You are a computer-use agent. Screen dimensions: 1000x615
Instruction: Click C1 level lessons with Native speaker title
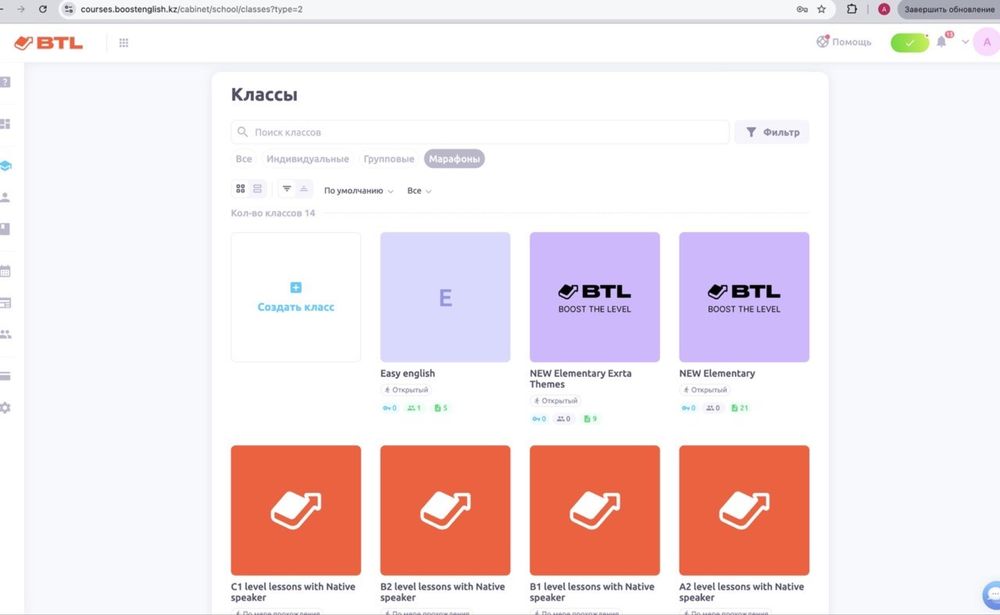coord(293,592)
